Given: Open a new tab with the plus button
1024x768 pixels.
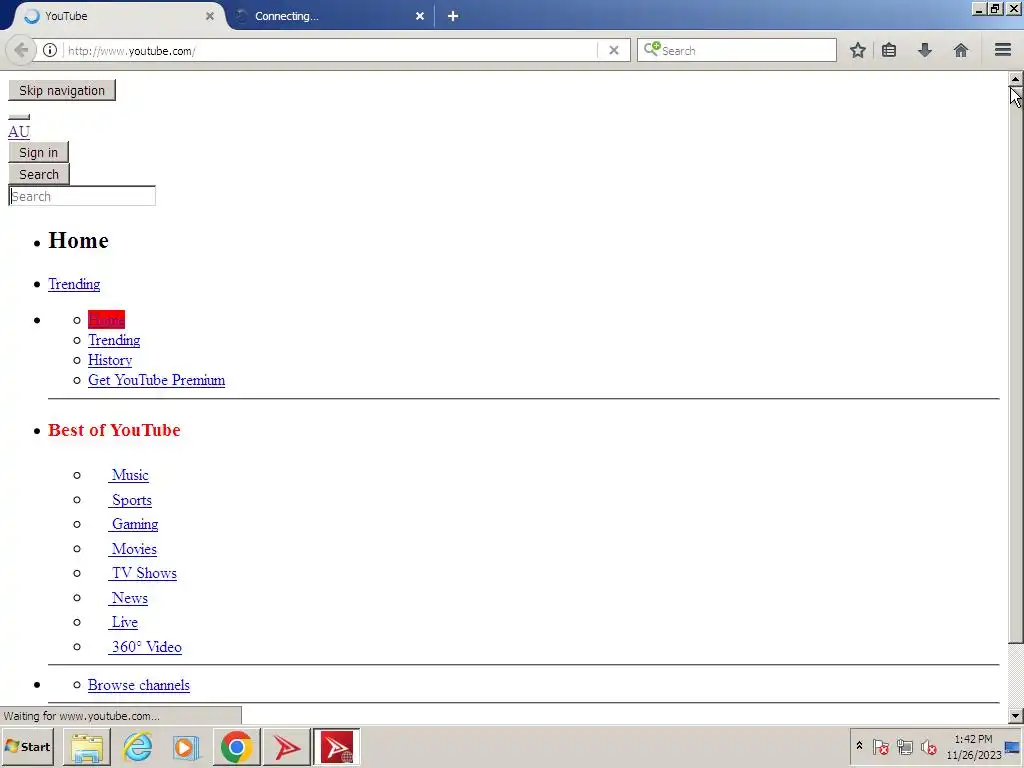Looking at the screenshot, I should click(x=453, y=16).
